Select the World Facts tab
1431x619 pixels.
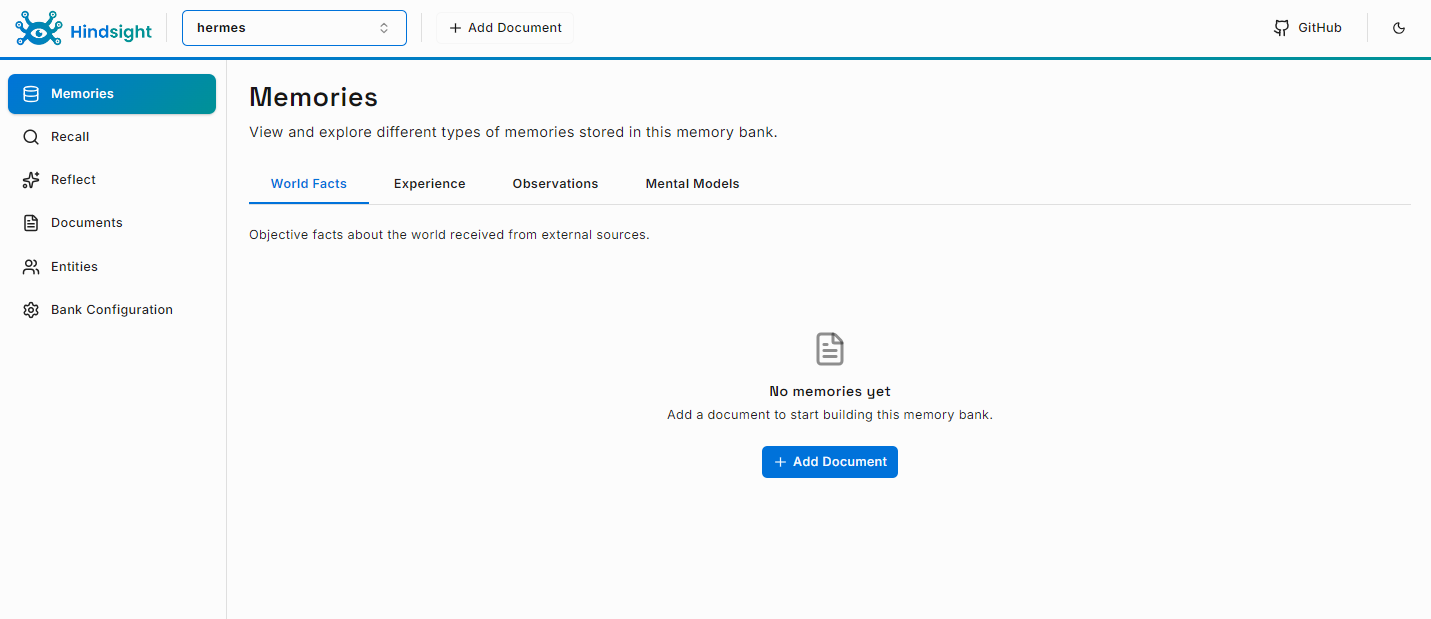308,184
